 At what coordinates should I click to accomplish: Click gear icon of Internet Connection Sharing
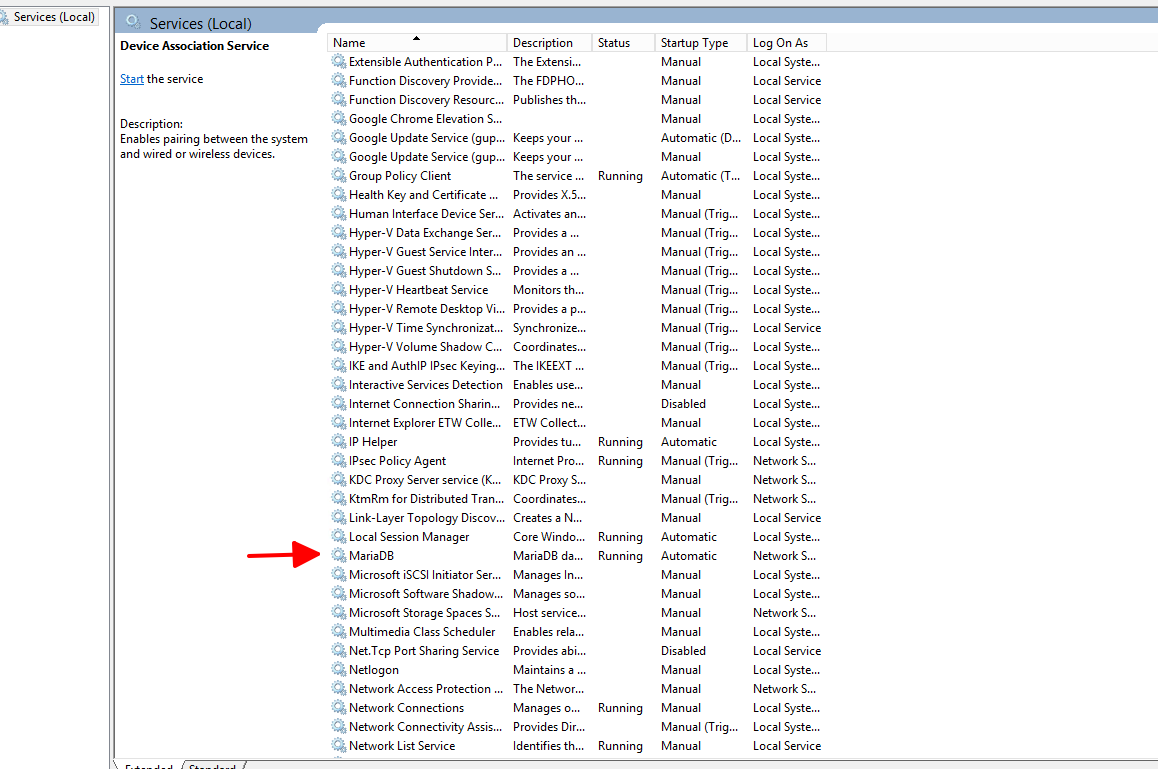point(338,403)
